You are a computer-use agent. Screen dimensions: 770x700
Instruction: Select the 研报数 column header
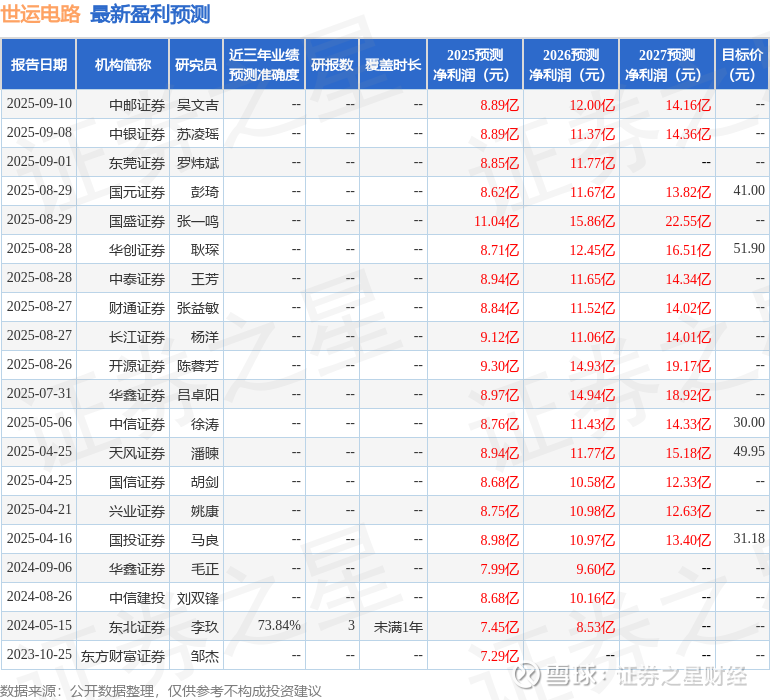click(332, 65)
